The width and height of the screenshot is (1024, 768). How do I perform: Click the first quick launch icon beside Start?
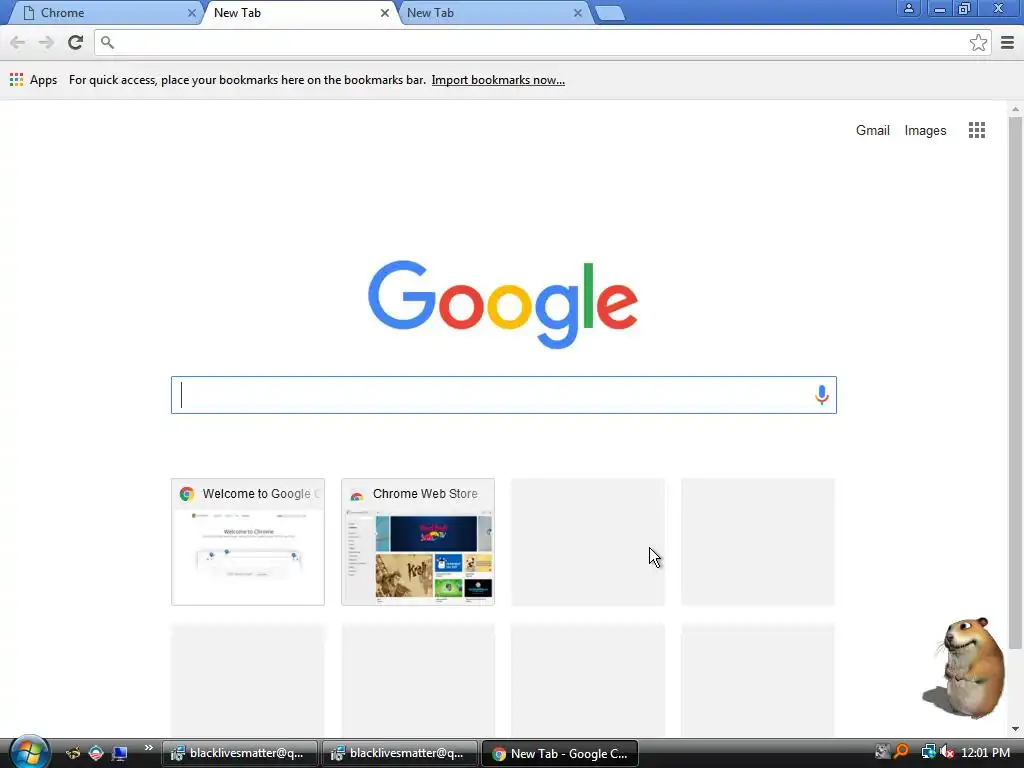pyautogui.click(x=72, y=753)
